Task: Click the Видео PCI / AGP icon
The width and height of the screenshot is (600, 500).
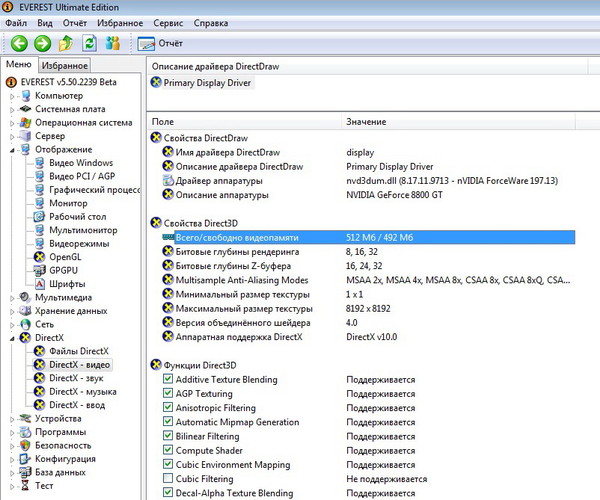Action: point(39,176)
